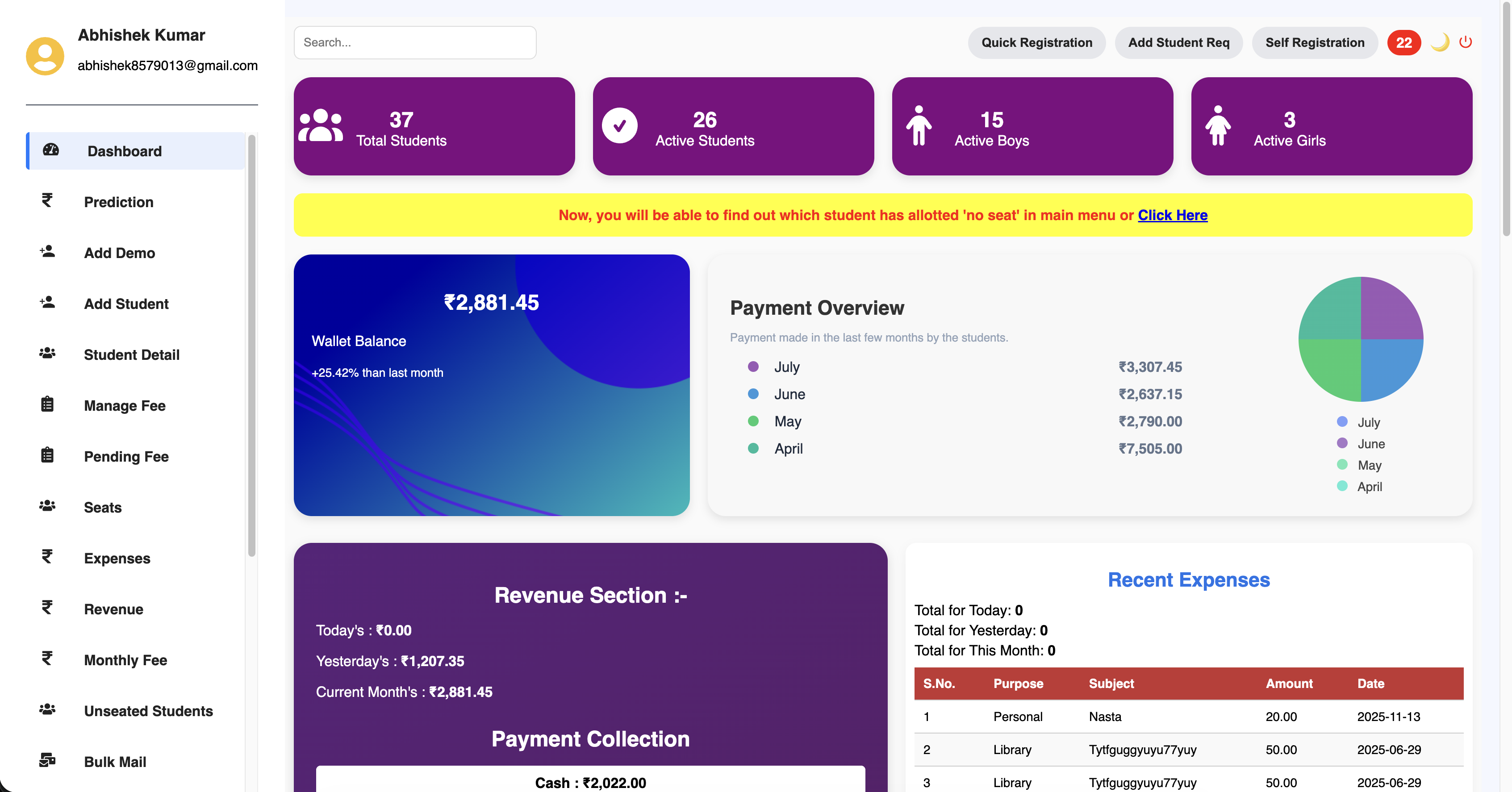Open the Prediction menu item
Screen dimensions: 1512x792
(119, 202)
